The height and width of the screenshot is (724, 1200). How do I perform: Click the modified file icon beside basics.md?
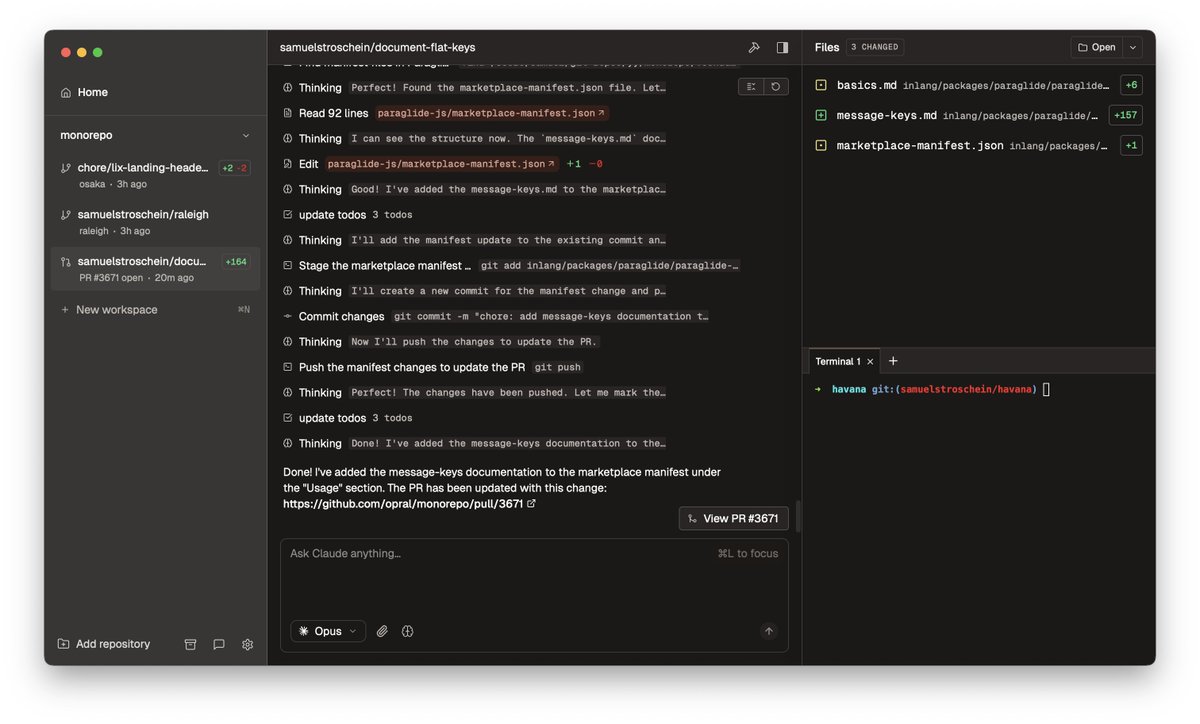coord(821,85)
